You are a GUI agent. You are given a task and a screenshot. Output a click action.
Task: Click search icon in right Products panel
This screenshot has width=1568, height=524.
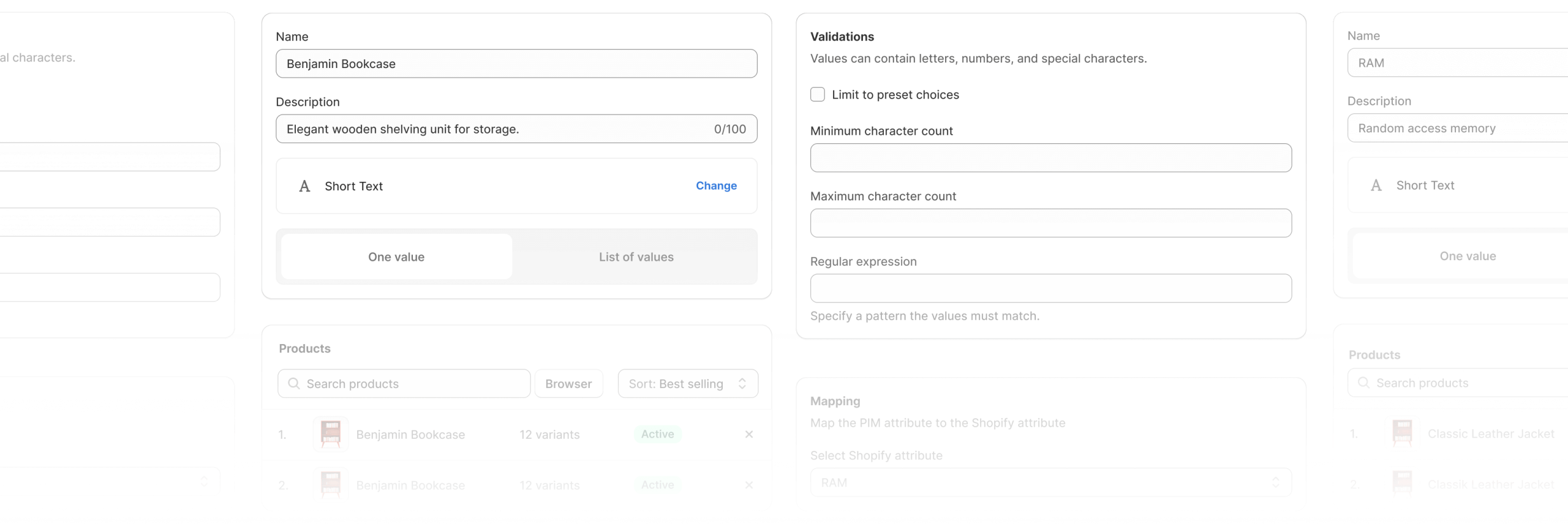1363,383
